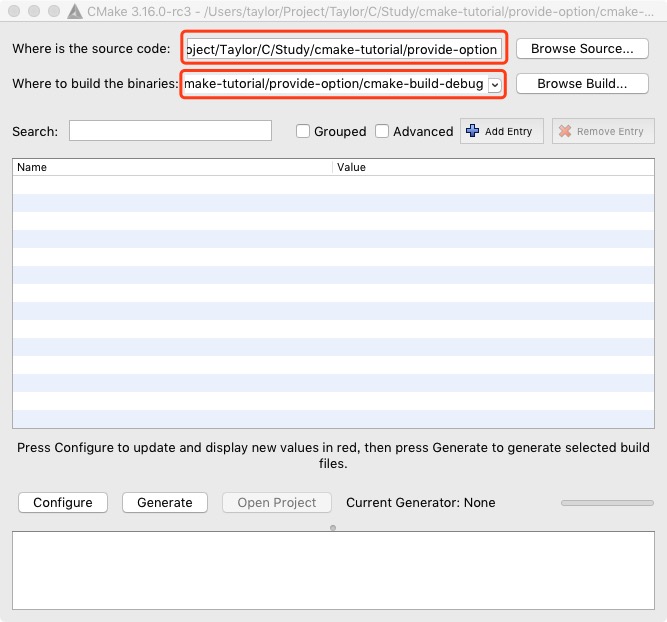Click the progress bar beside Current Generator
This screenshot has height=622, width=667.
(x=607, y=503)
